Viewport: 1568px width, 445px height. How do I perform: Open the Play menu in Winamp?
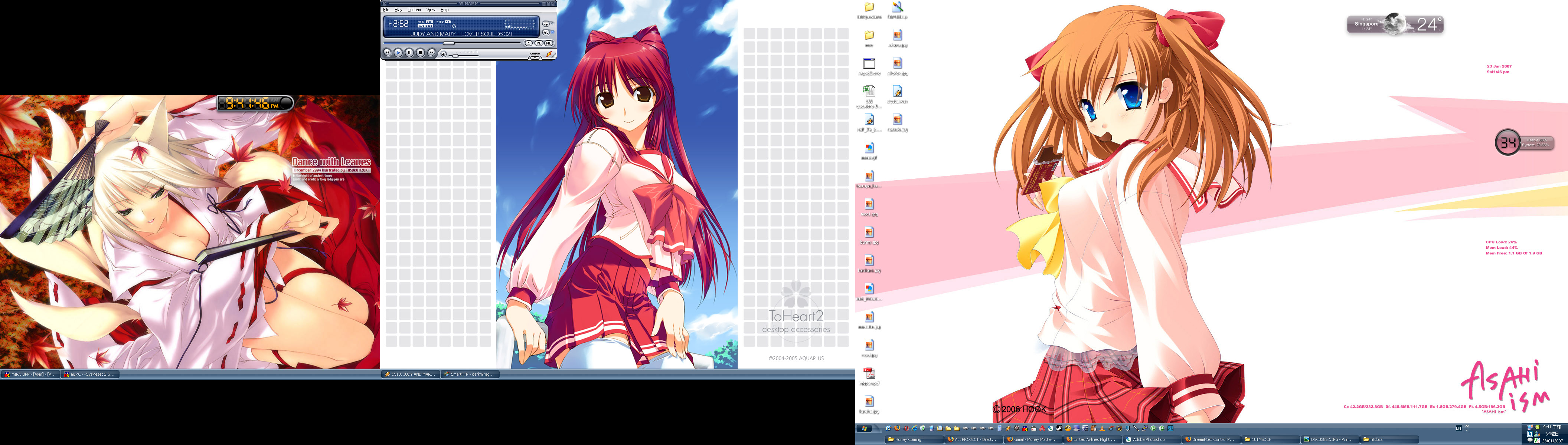(399, 10)
